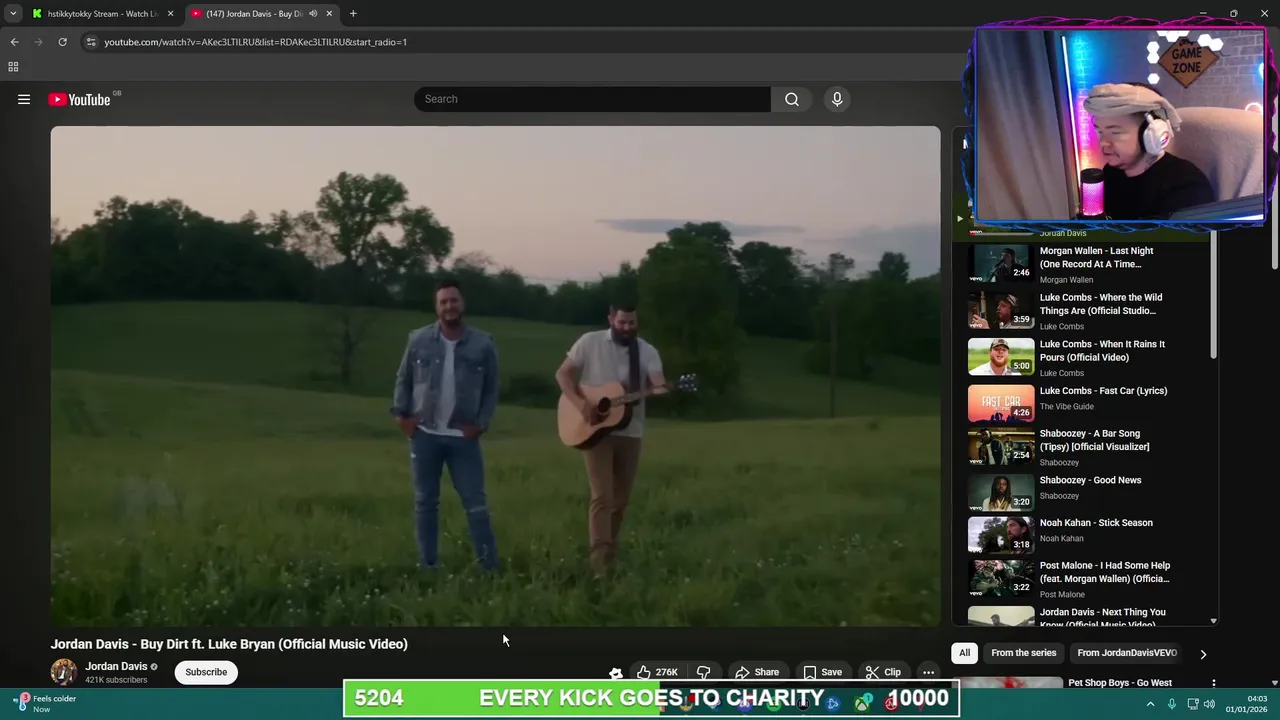This screenshot has width=1280, height=720.
Task: Select the All filter chip
Action: click(964, 653)
